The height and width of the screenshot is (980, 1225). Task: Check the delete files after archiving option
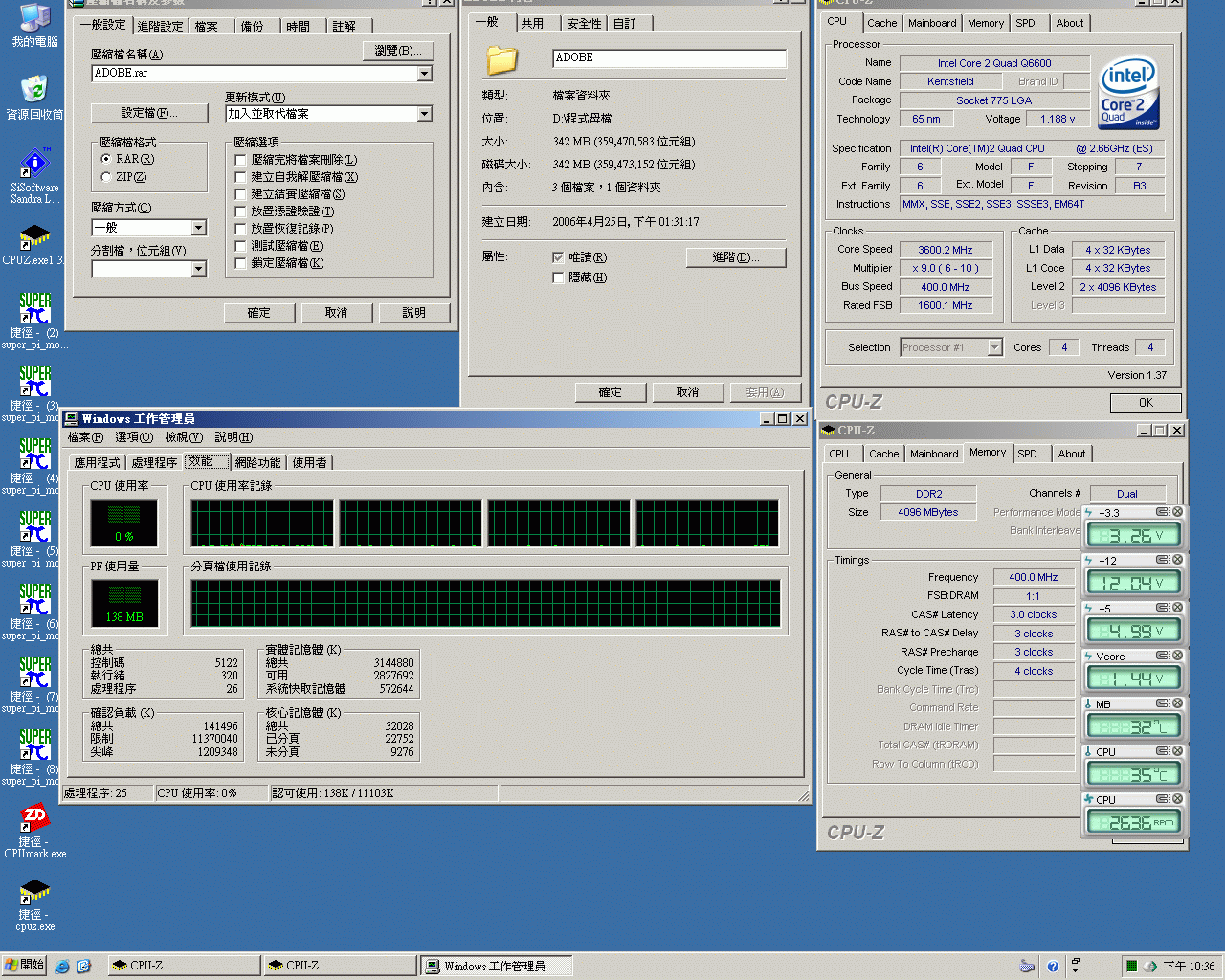(x=241, y=160)
